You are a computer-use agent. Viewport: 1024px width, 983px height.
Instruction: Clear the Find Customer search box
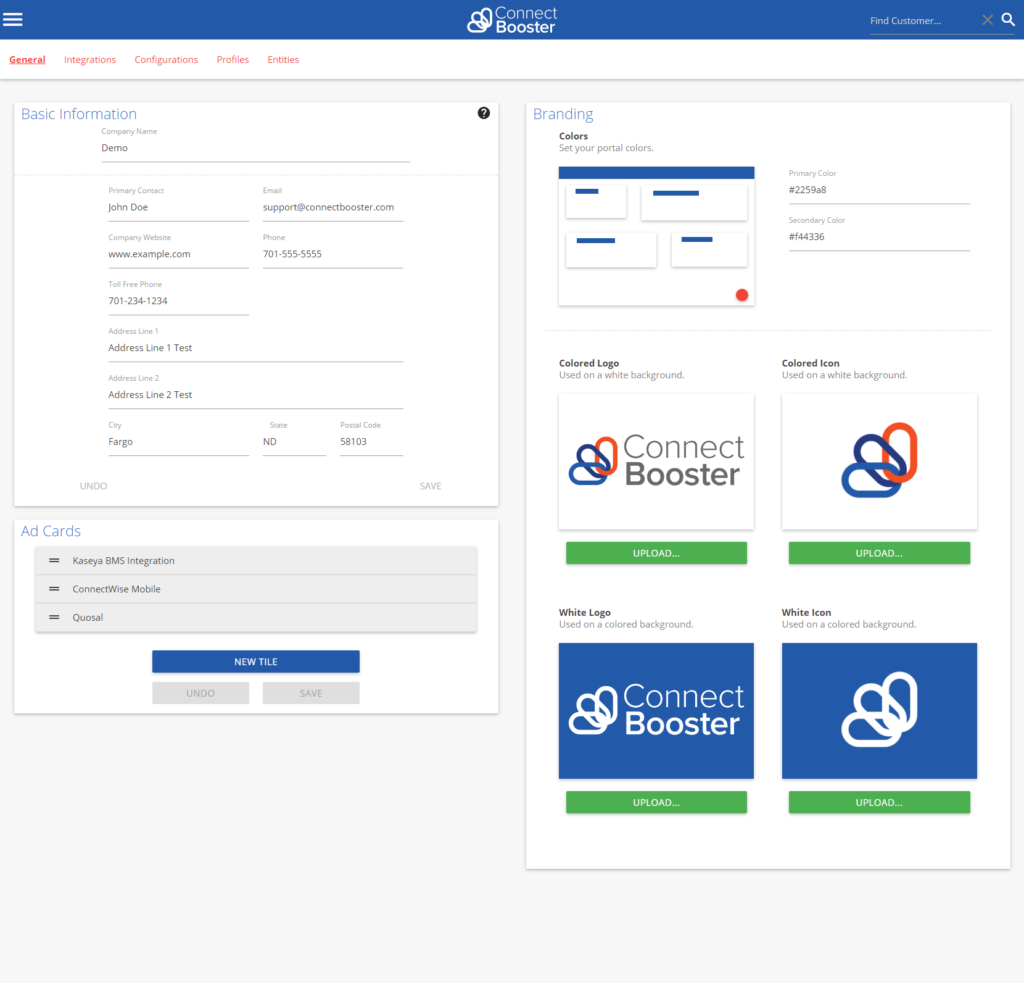click(x=987, y=20)
